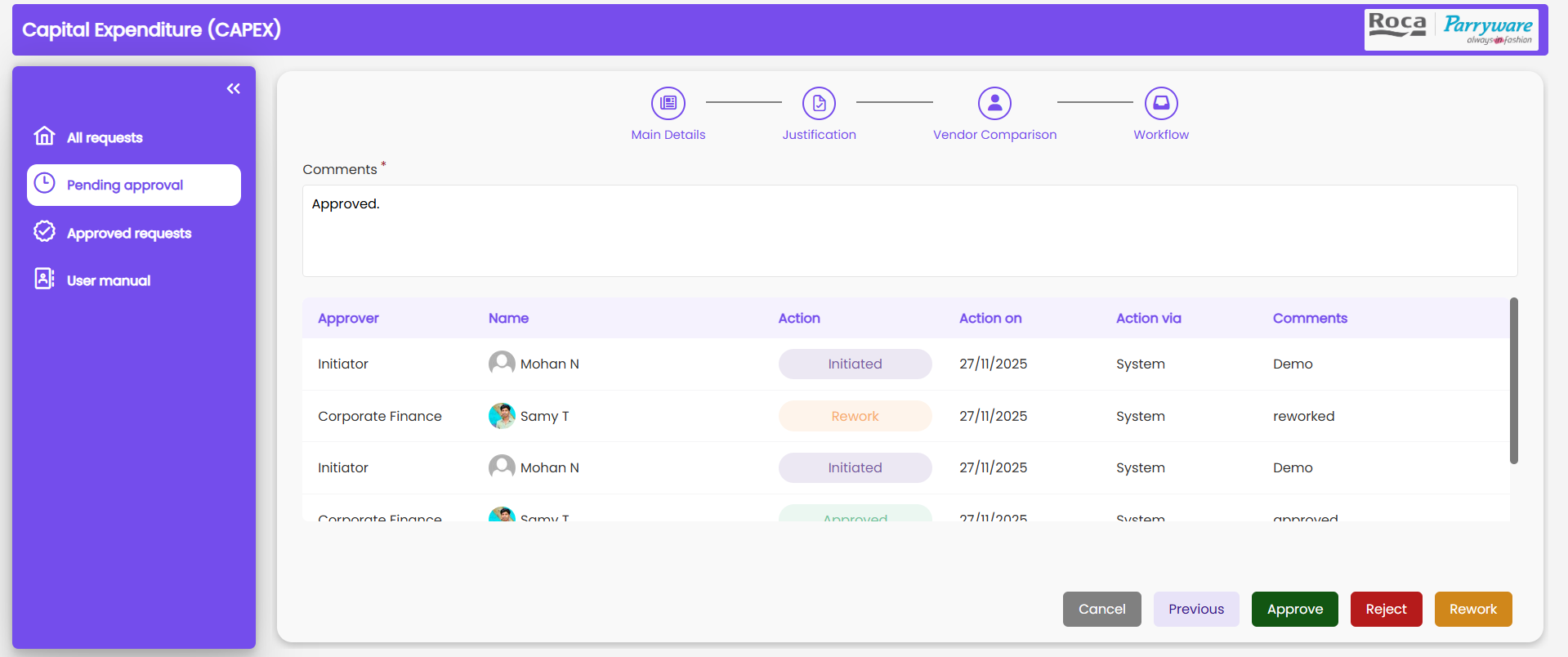Image resolution: width=1568 pixels, height=657 pixels.
Task: Open the Approved requests menu item
Action: [129, 234]
